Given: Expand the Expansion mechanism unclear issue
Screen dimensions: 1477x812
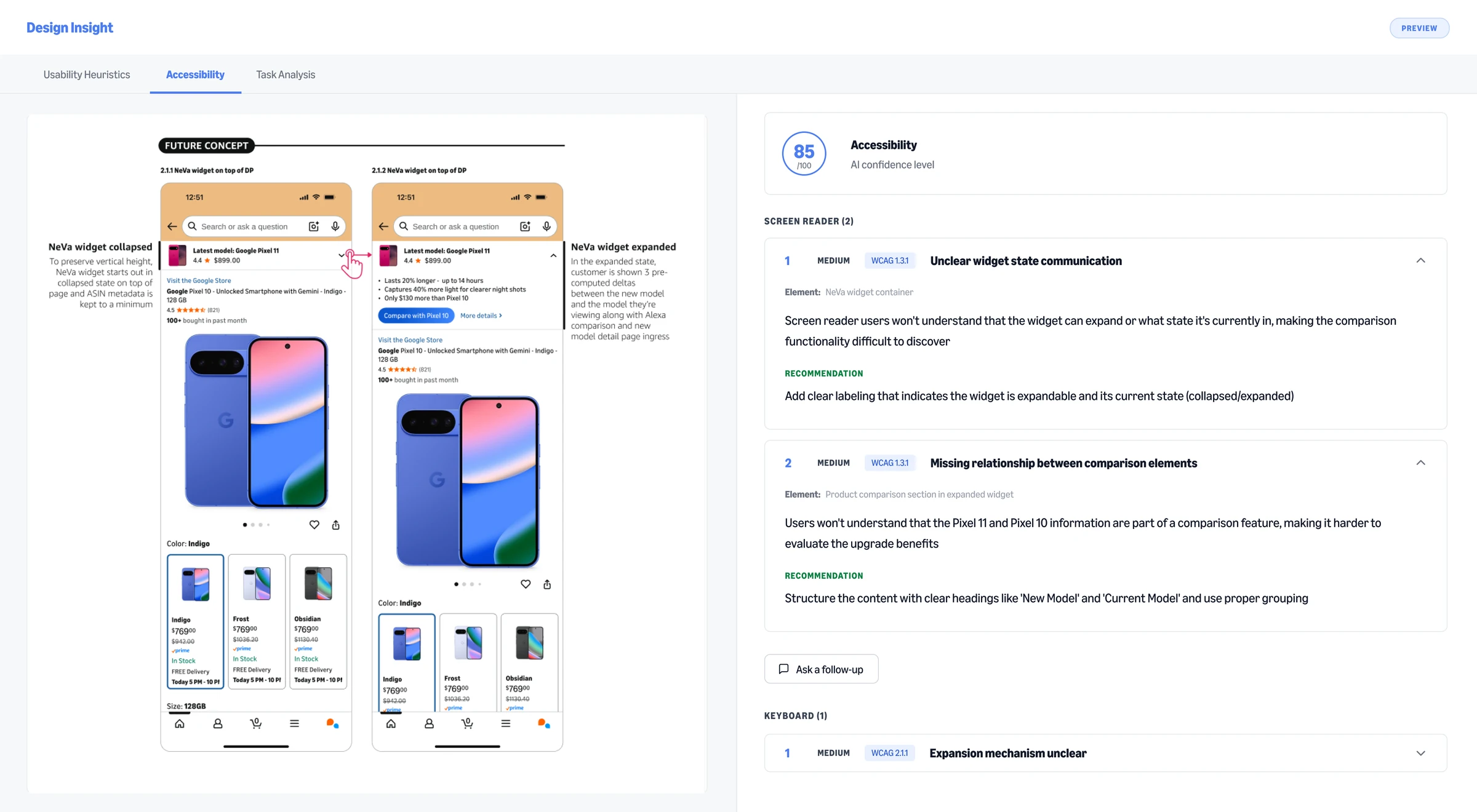Looking at the screenshot, I should 1420,754.
